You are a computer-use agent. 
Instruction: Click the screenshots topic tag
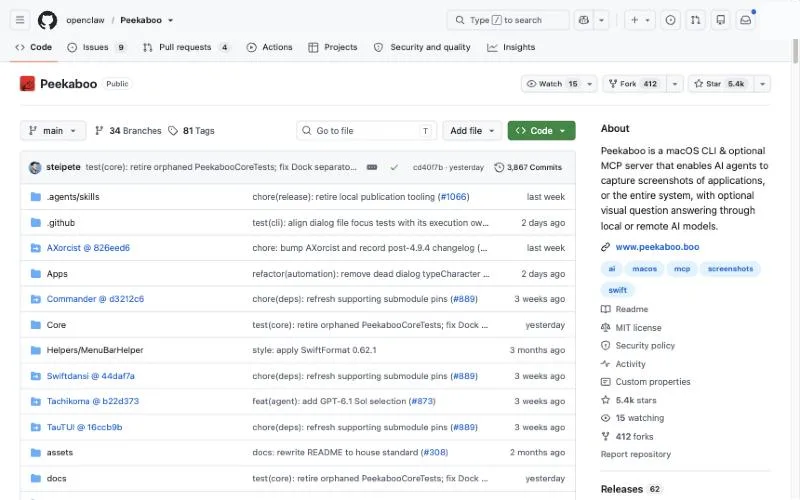[x=730, y=269]
